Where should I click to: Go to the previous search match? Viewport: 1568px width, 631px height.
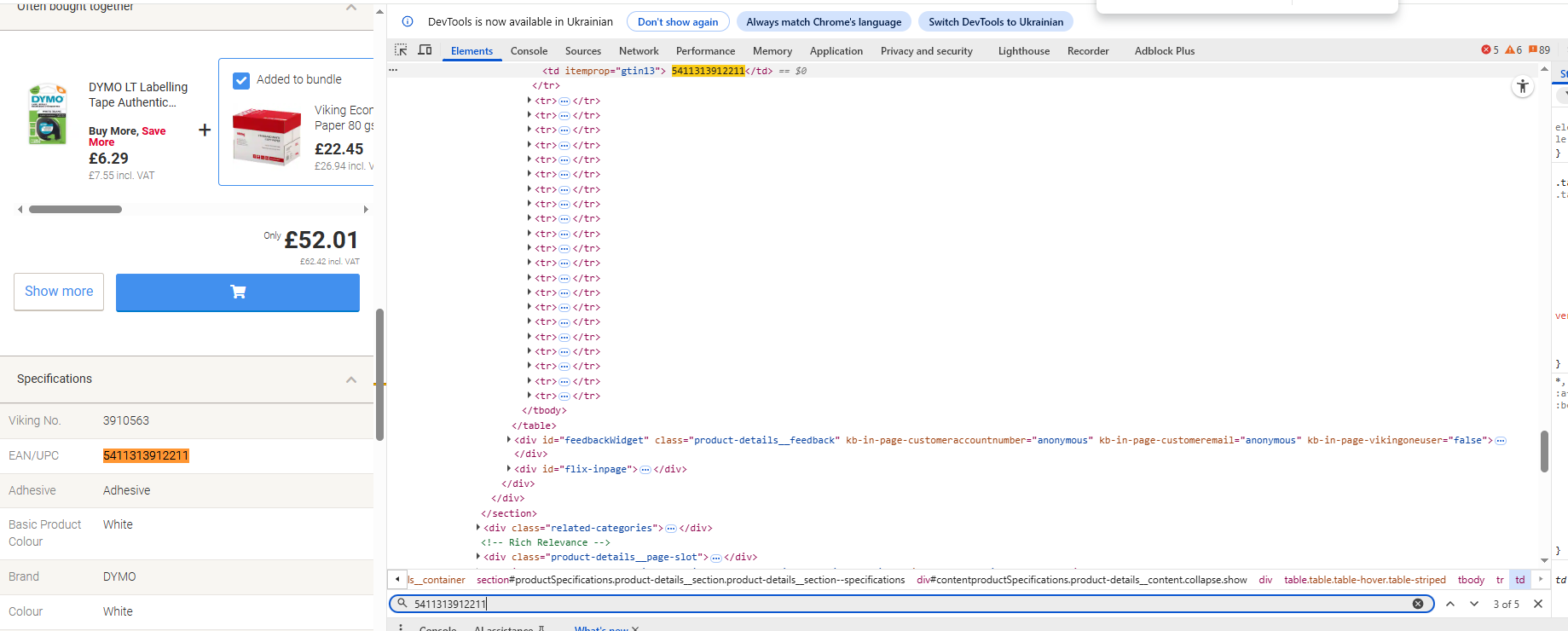tap(1450, 604)
